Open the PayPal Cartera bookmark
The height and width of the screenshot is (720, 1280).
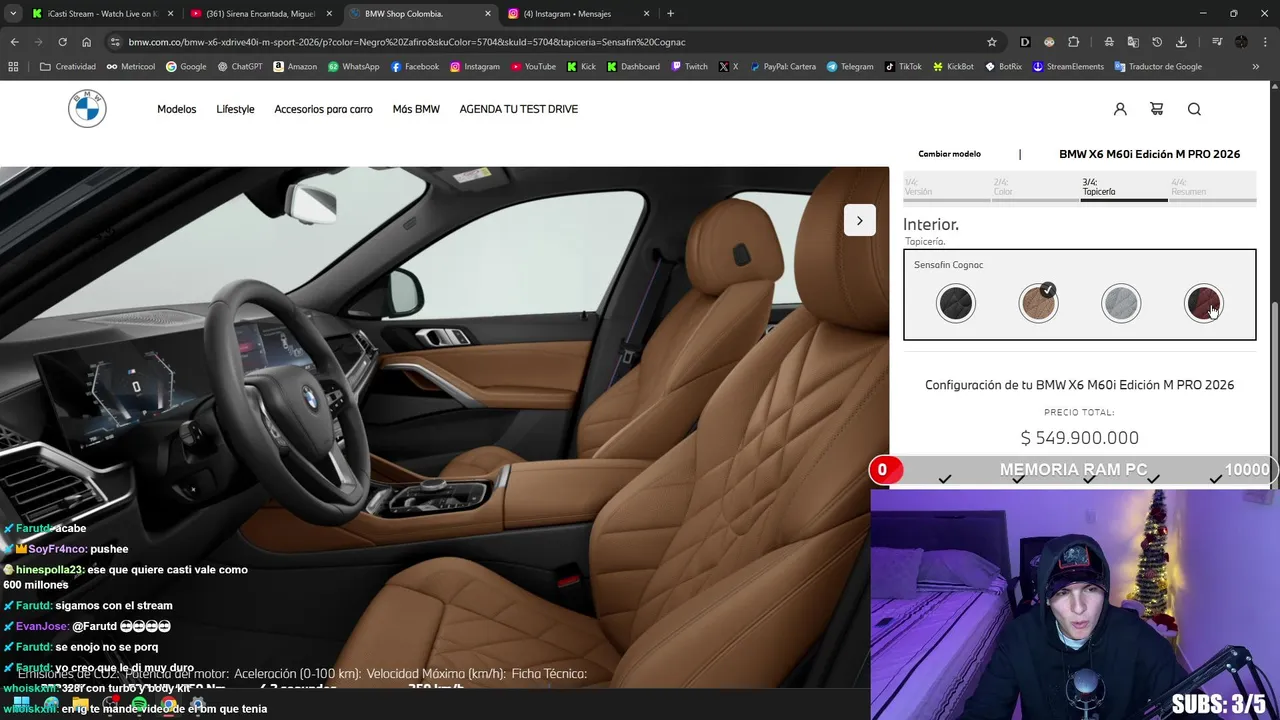[x=781, y=67]
